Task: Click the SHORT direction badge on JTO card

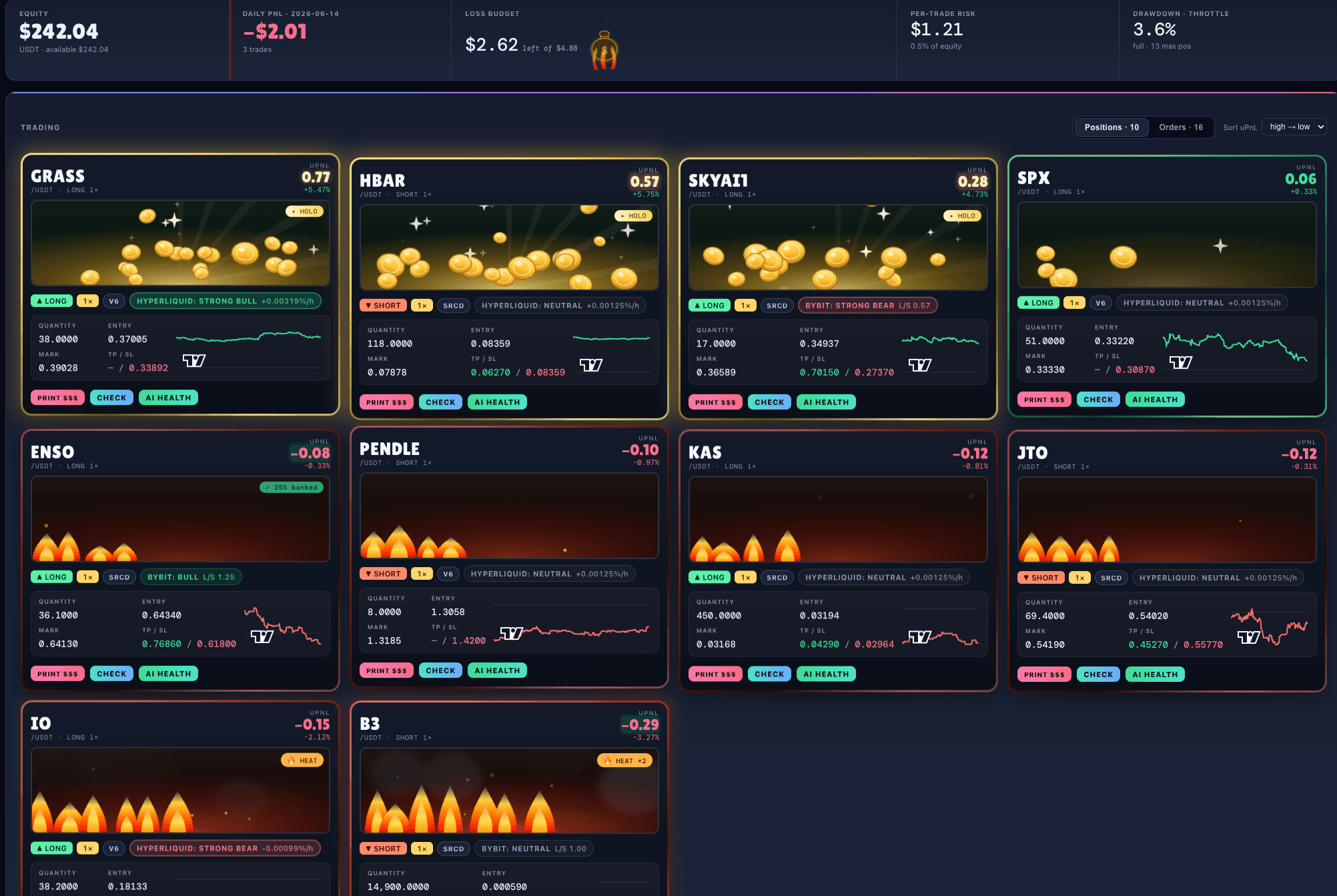Action: point(1041,578)
